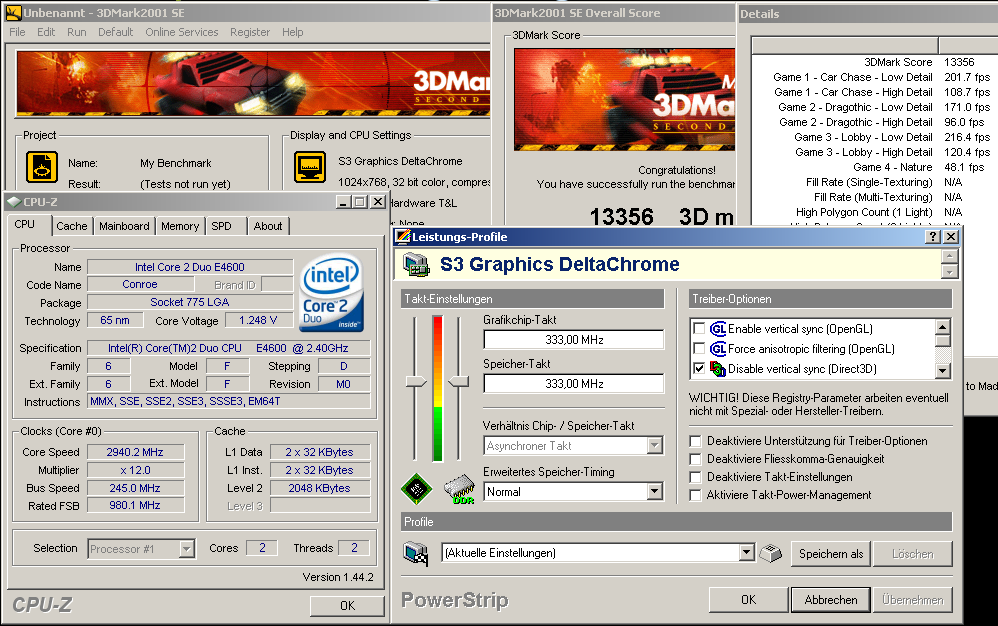Check Deaktiviere Takt-Einstellungen
The width and height of the screenshot is (998, 626).
pos(696,476)
